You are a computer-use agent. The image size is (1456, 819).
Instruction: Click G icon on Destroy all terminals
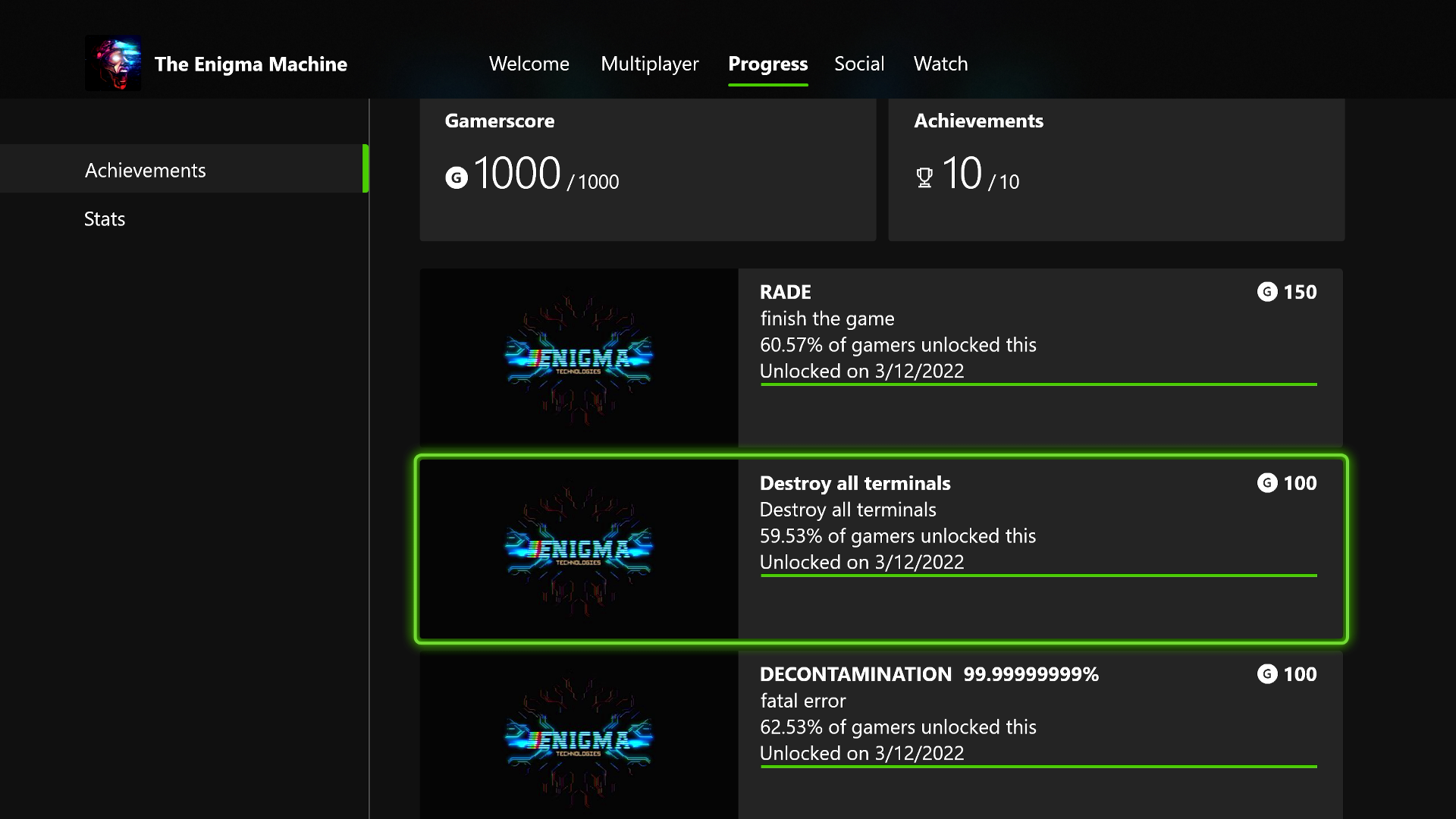[x=1267, y=483]
